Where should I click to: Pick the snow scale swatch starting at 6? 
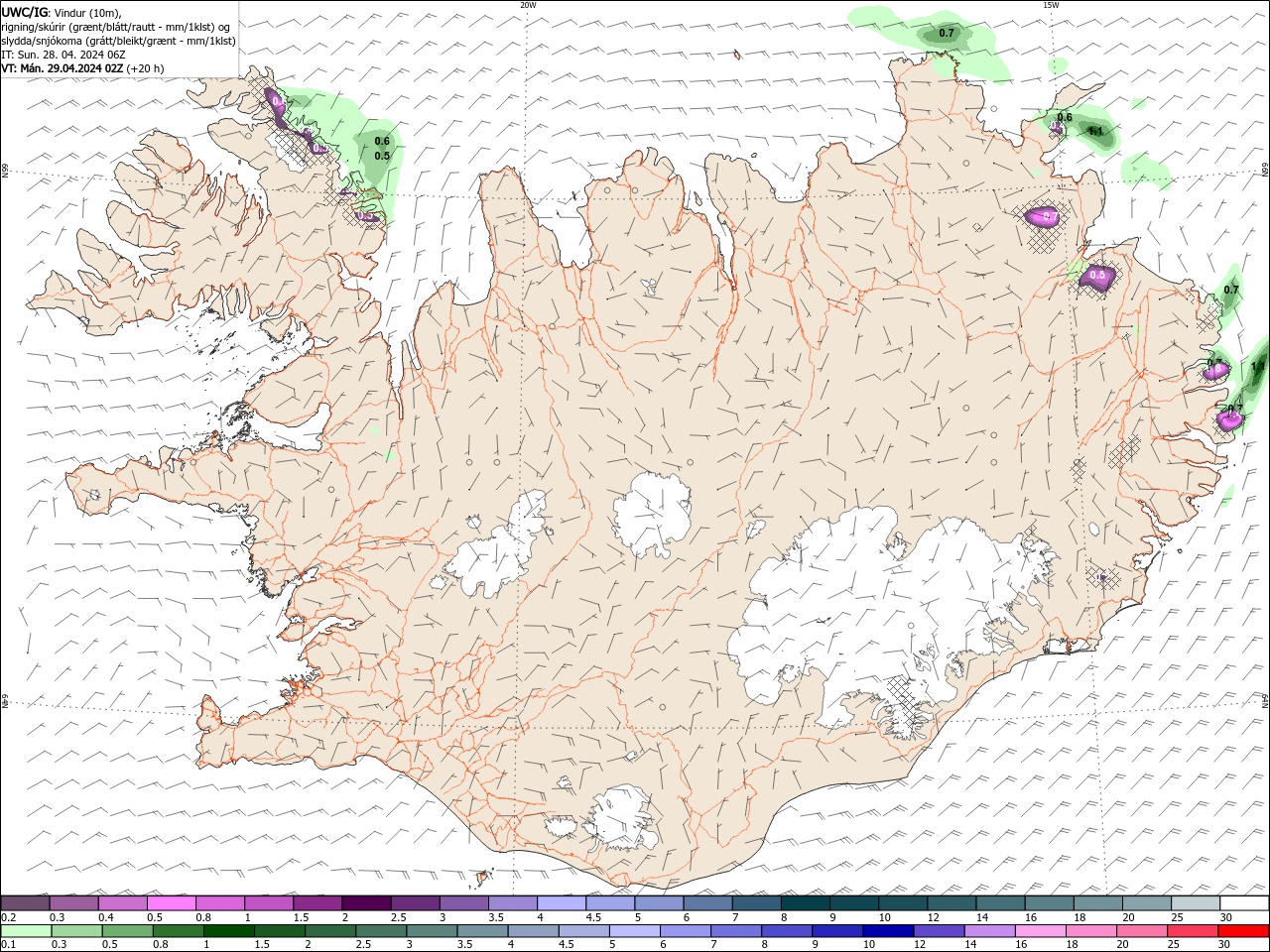point(706,903)
